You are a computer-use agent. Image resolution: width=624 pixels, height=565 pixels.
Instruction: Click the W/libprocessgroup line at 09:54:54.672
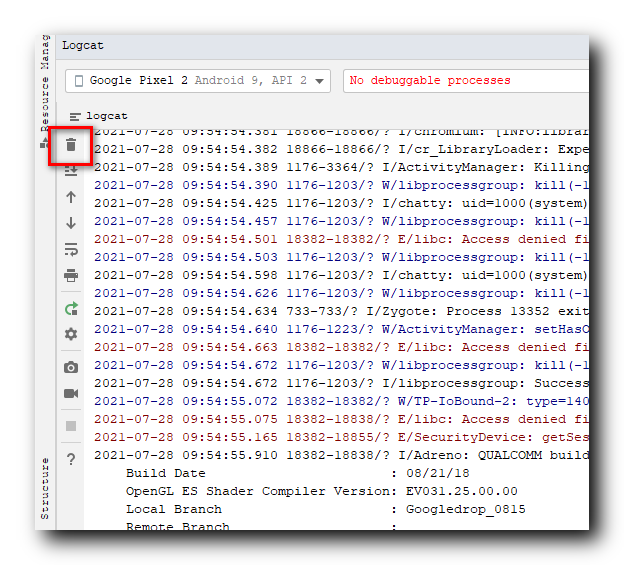[341, 365]
